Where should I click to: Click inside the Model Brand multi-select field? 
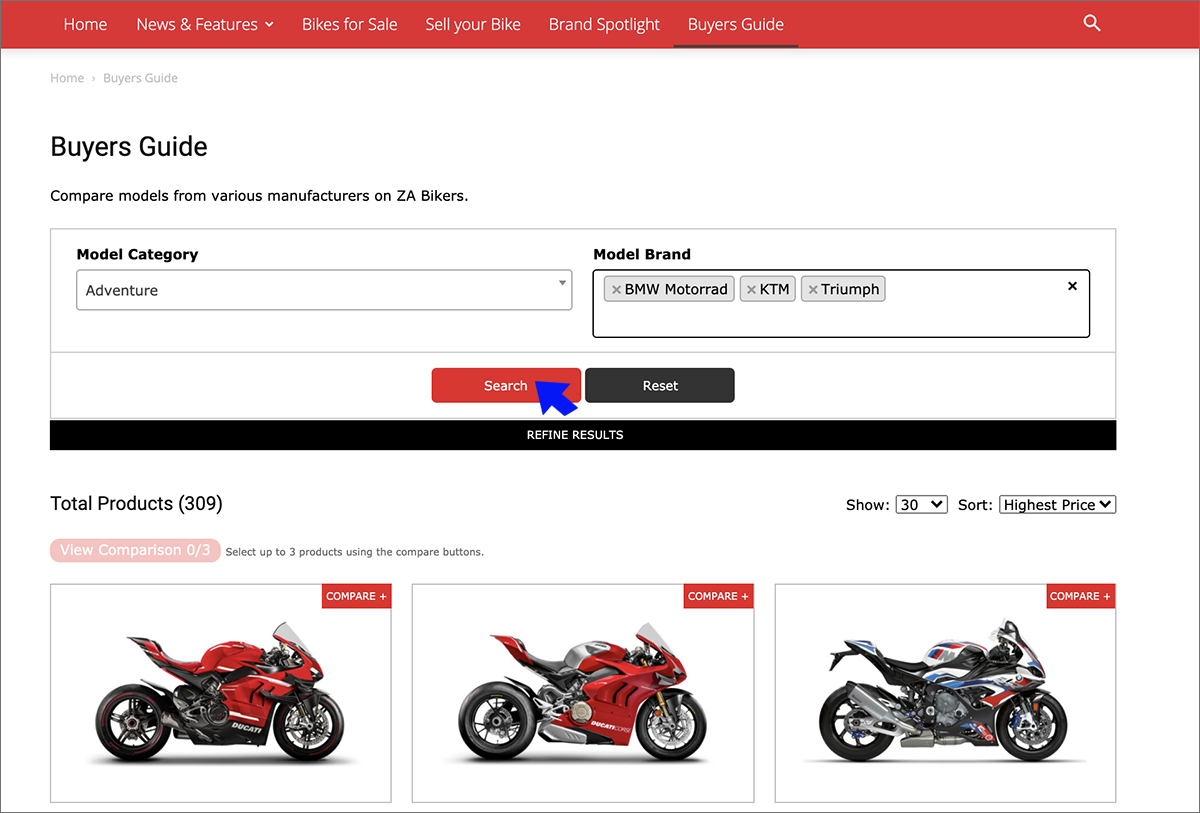coord(841,304)
